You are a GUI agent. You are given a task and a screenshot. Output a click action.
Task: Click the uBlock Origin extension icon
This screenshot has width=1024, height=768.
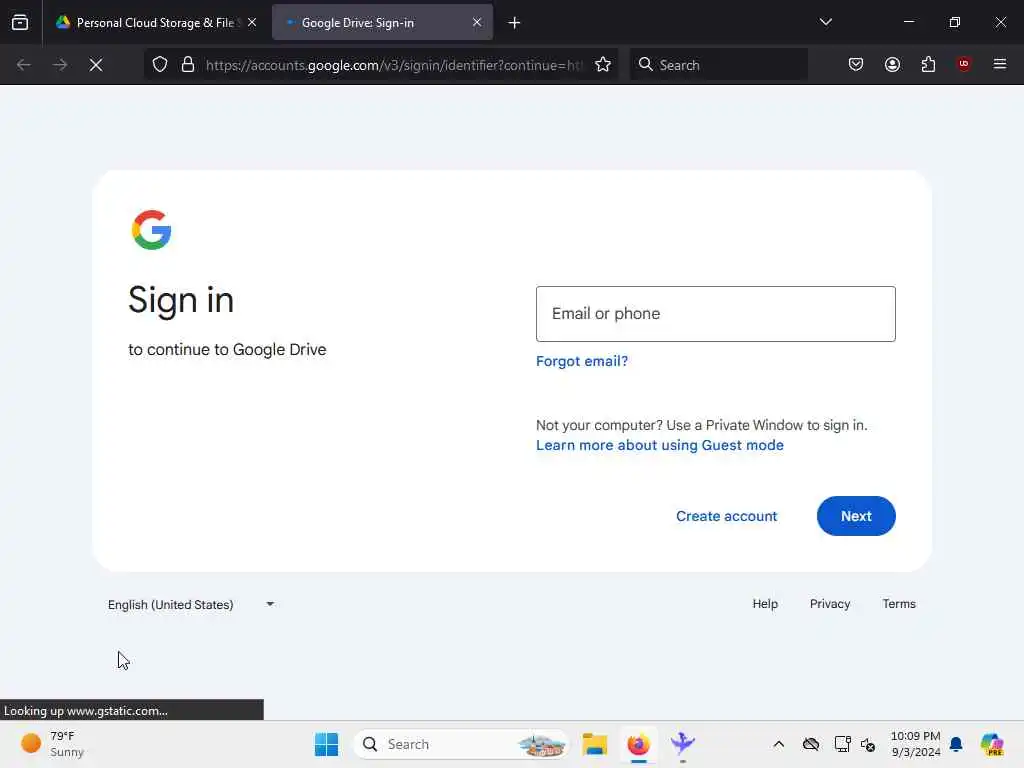[964, 64]
